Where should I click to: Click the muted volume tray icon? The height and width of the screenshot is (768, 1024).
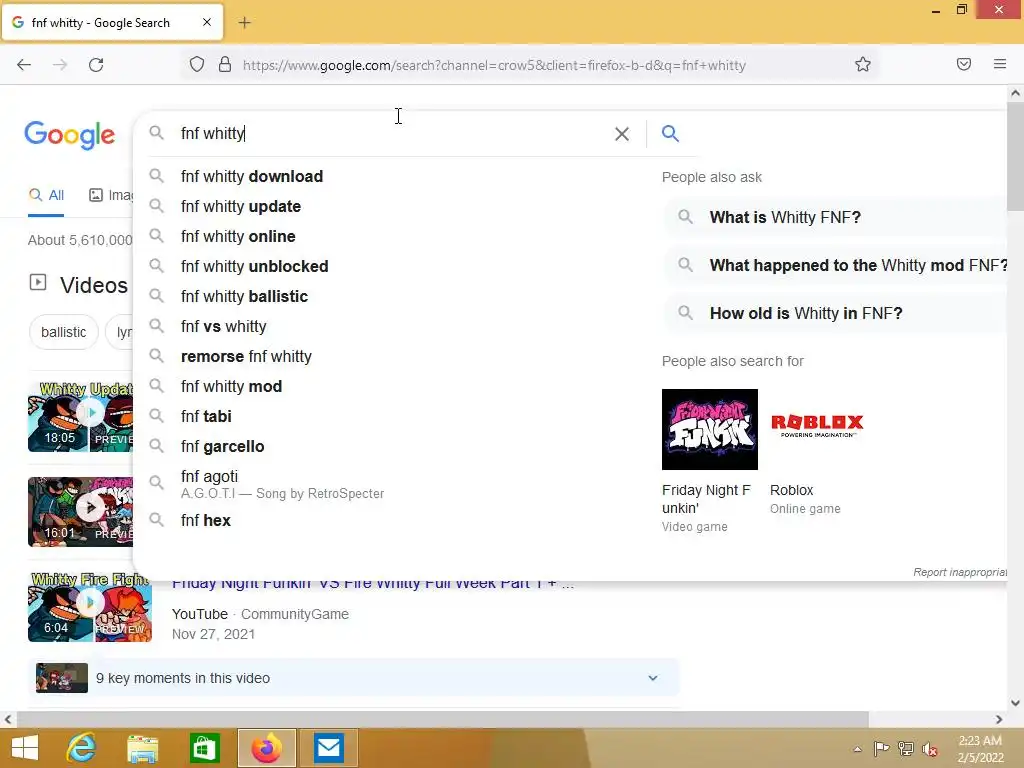click(x=929, y=749)
